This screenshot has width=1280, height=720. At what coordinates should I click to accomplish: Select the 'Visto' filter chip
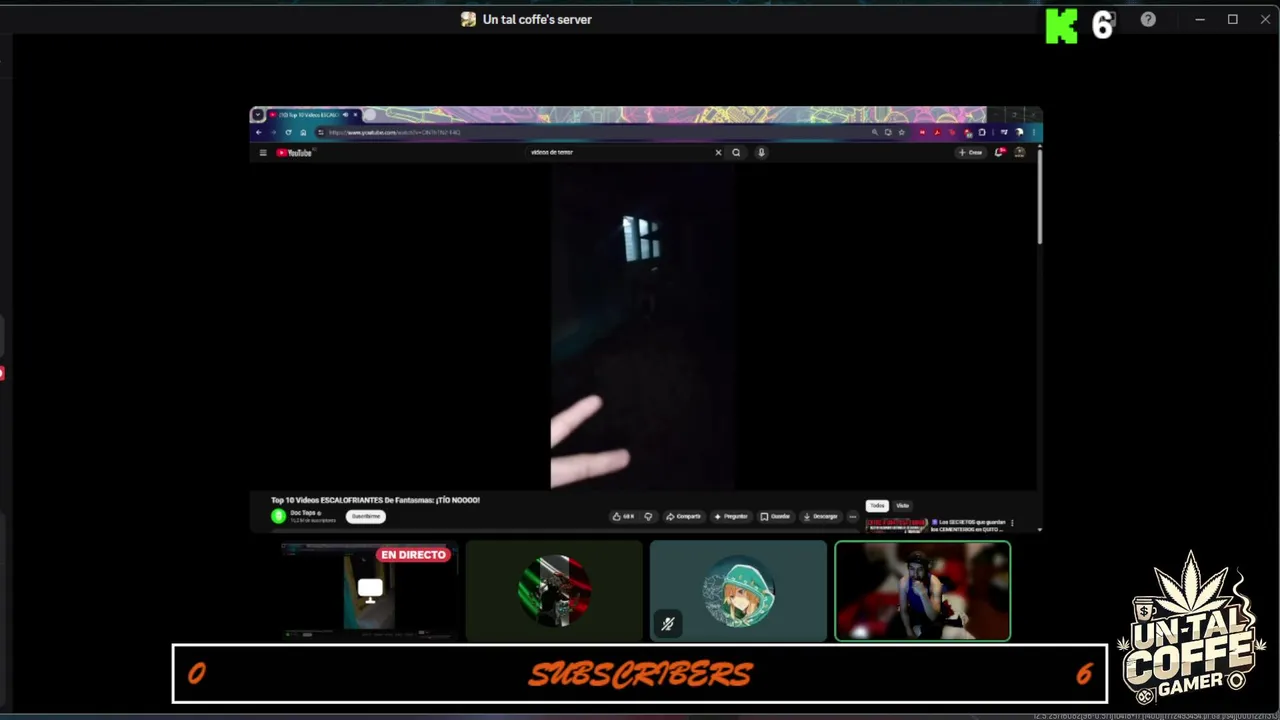pos(903,506)
